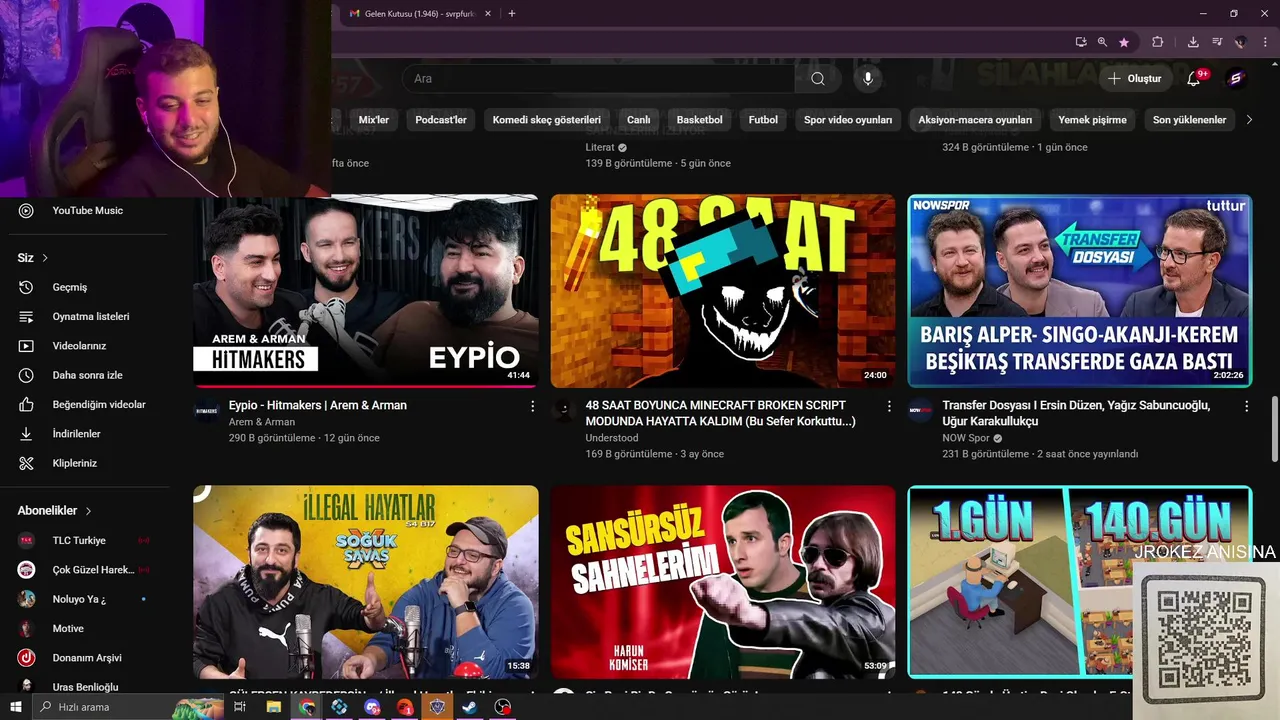Select Aksiyon-macera oyunları chip
The image size is (1280, 720).
point(975,120)
